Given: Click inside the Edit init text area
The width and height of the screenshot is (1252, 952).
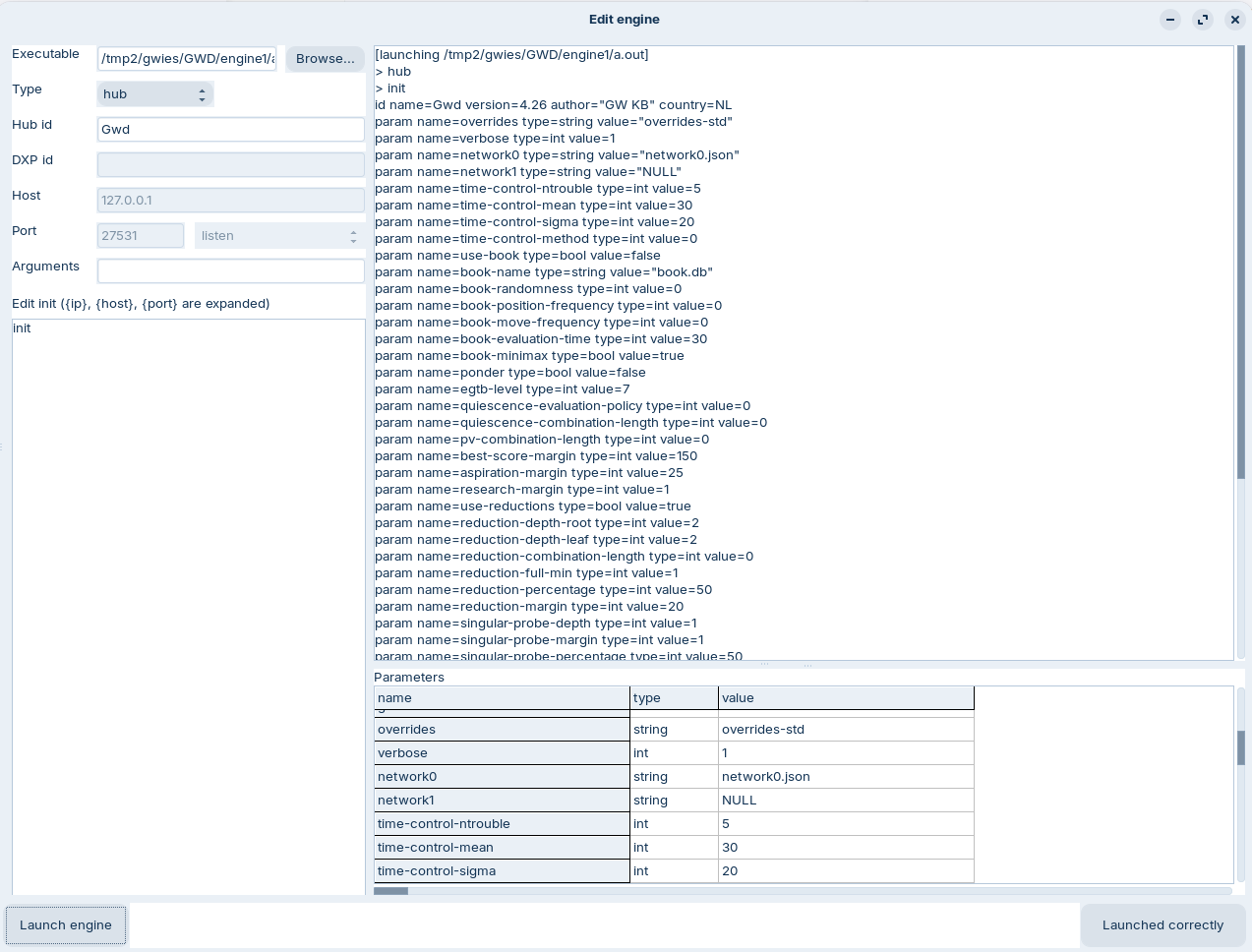Looking at the screenshot, I should click(x=189, y=607).
